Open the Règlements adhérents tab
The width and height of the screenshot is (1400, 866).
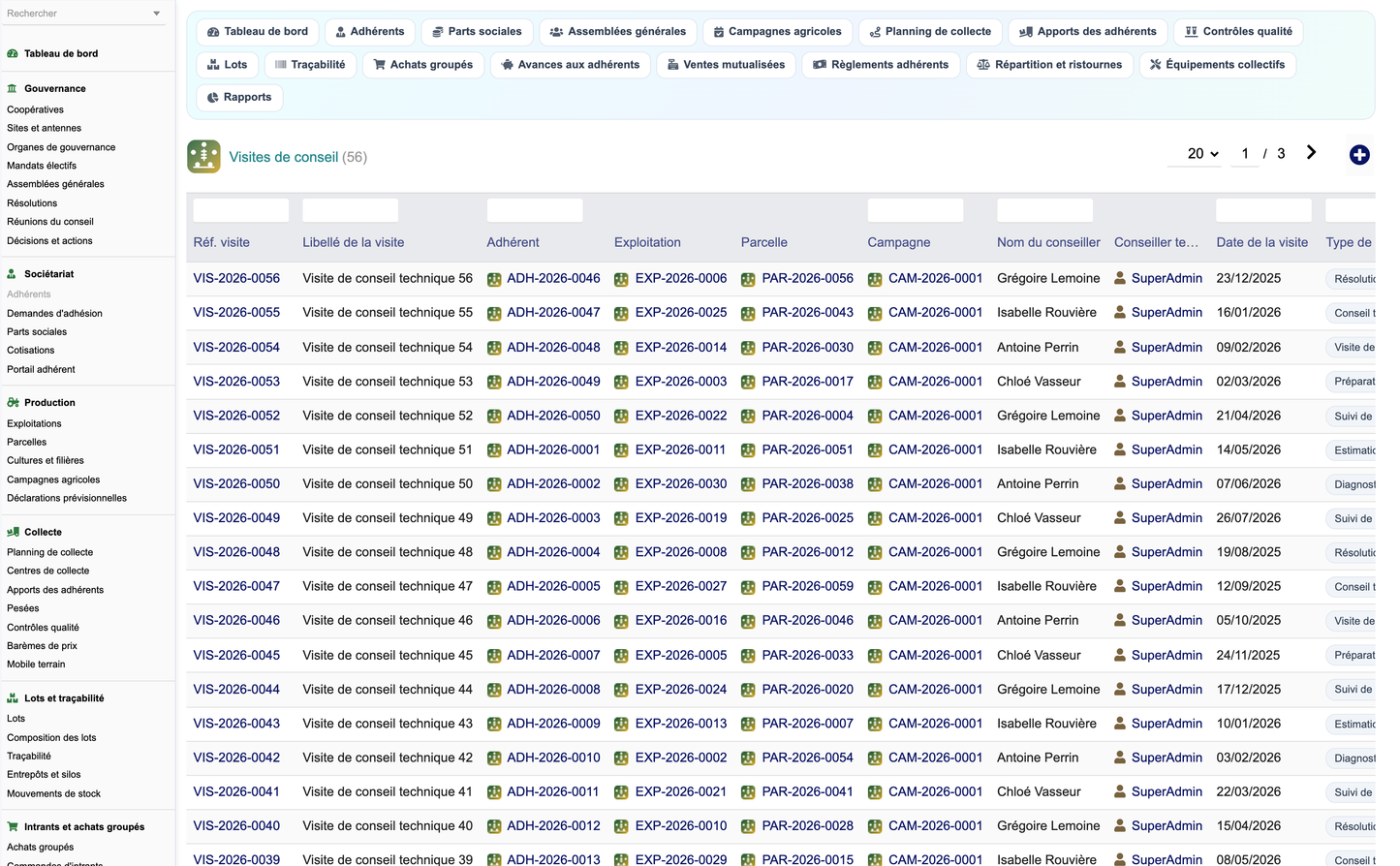[881, 65]
